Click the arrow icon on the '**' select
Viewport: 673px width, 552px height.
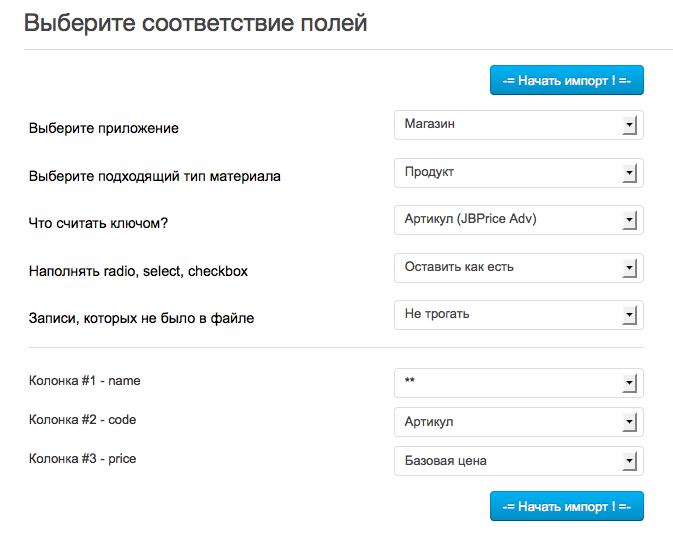pos(629,384)
